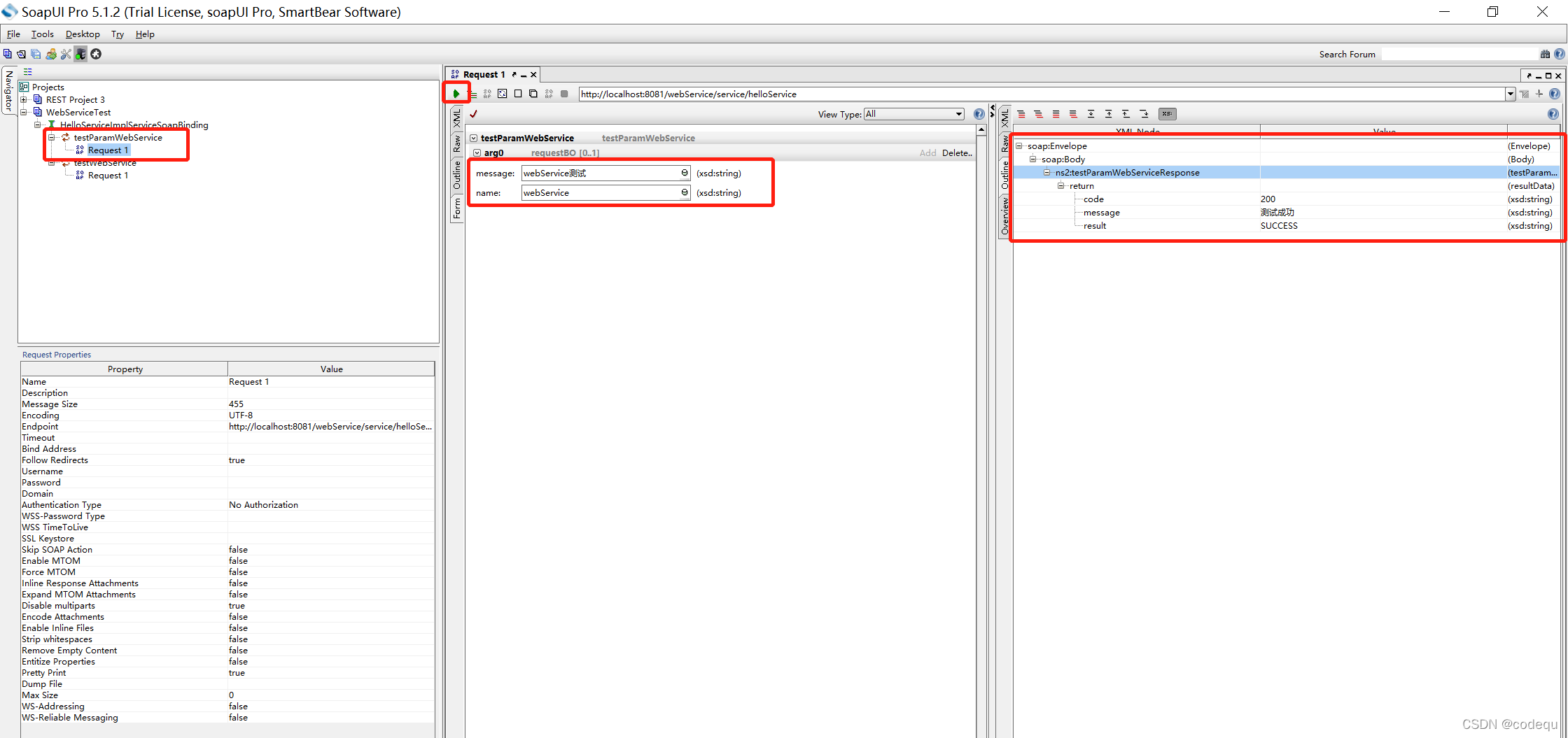This screenshot has width=1568, height=738.
Task: Open the File menu
Action: click(x=13, y=34)
